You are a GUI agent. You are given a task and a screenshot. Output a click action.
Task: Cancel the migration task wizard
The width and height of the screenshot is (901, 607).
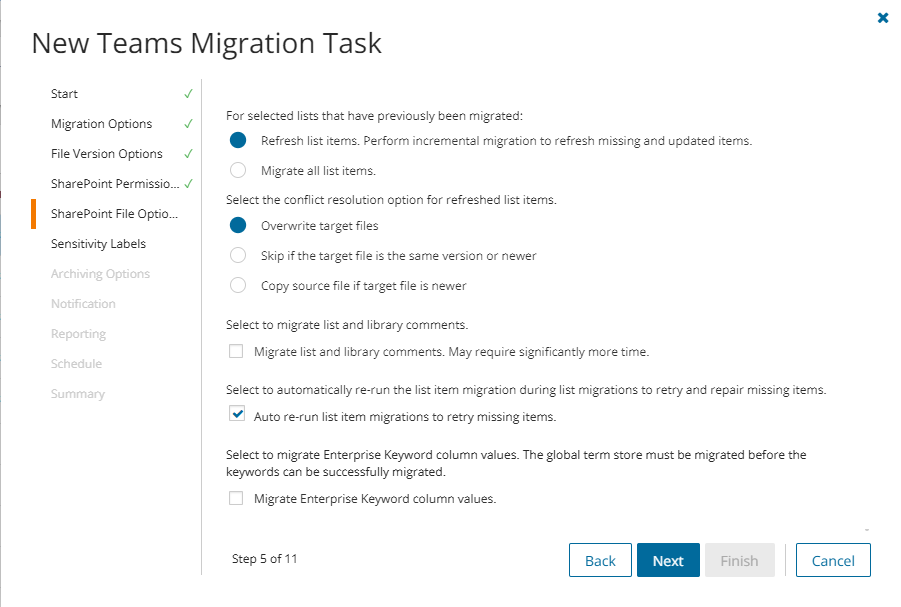point(833,560)
